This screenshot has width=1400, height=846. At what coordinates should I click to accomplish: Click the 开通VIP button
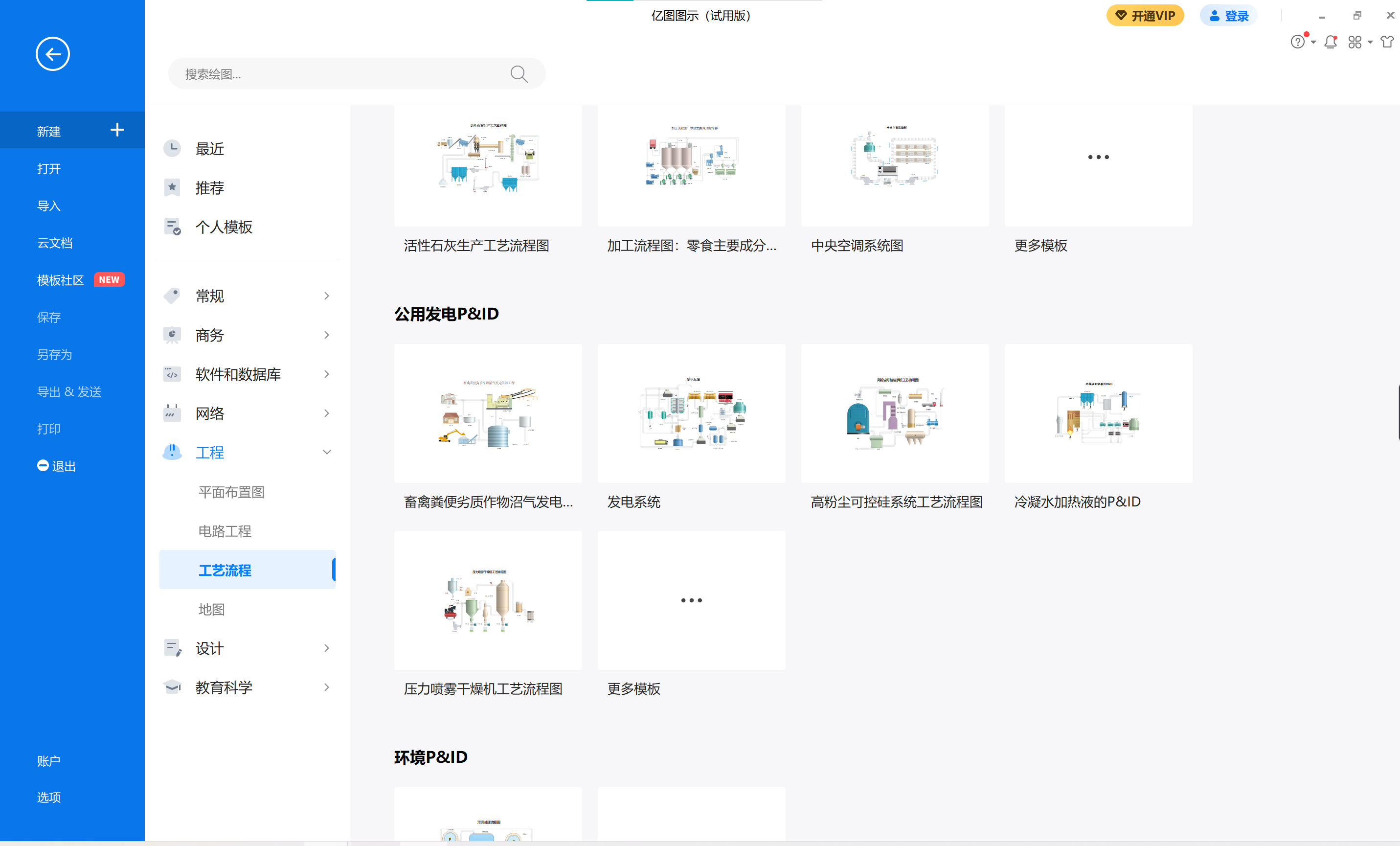(1145, 15)
